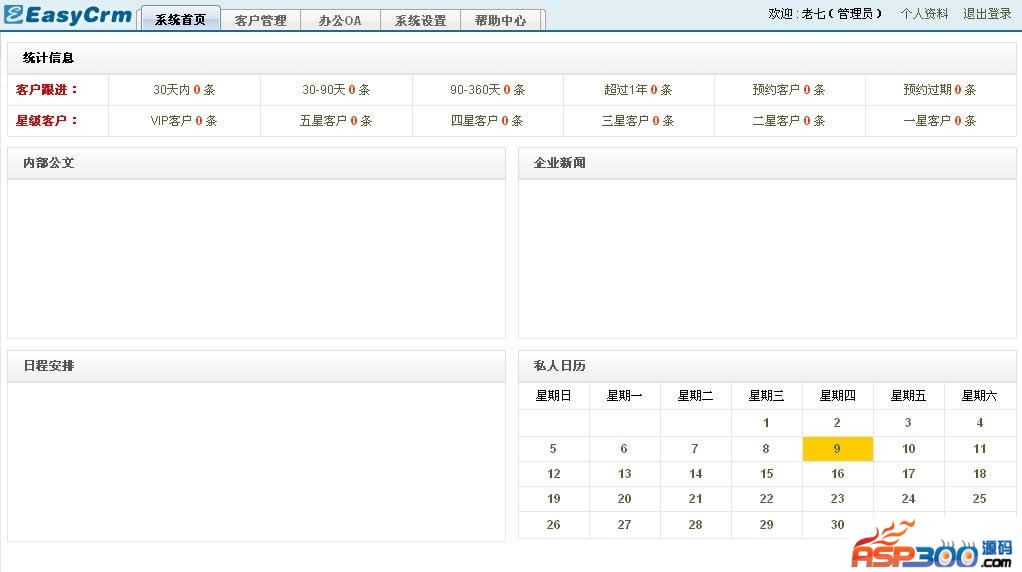Open the 帮助中心 tab
Image resolution: width=1022 pixels, height=572 pixels.
(x=500, y=20)
